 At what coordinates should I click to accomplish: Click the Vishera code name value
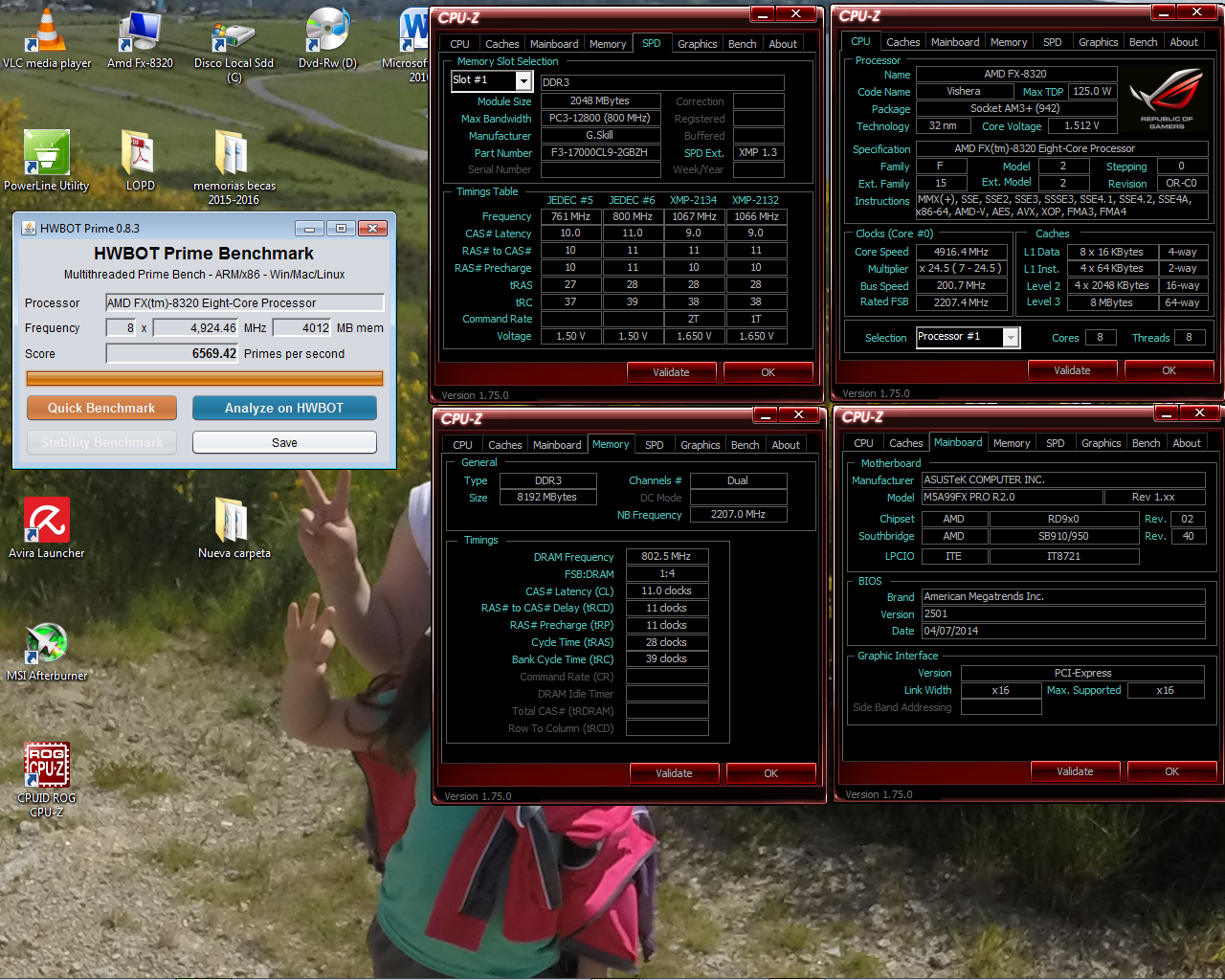965,91
